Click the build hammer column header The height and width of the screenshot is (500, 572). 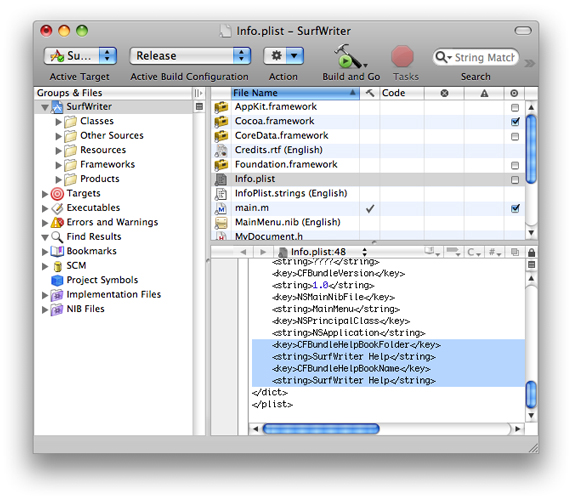(x=370, y=93)
